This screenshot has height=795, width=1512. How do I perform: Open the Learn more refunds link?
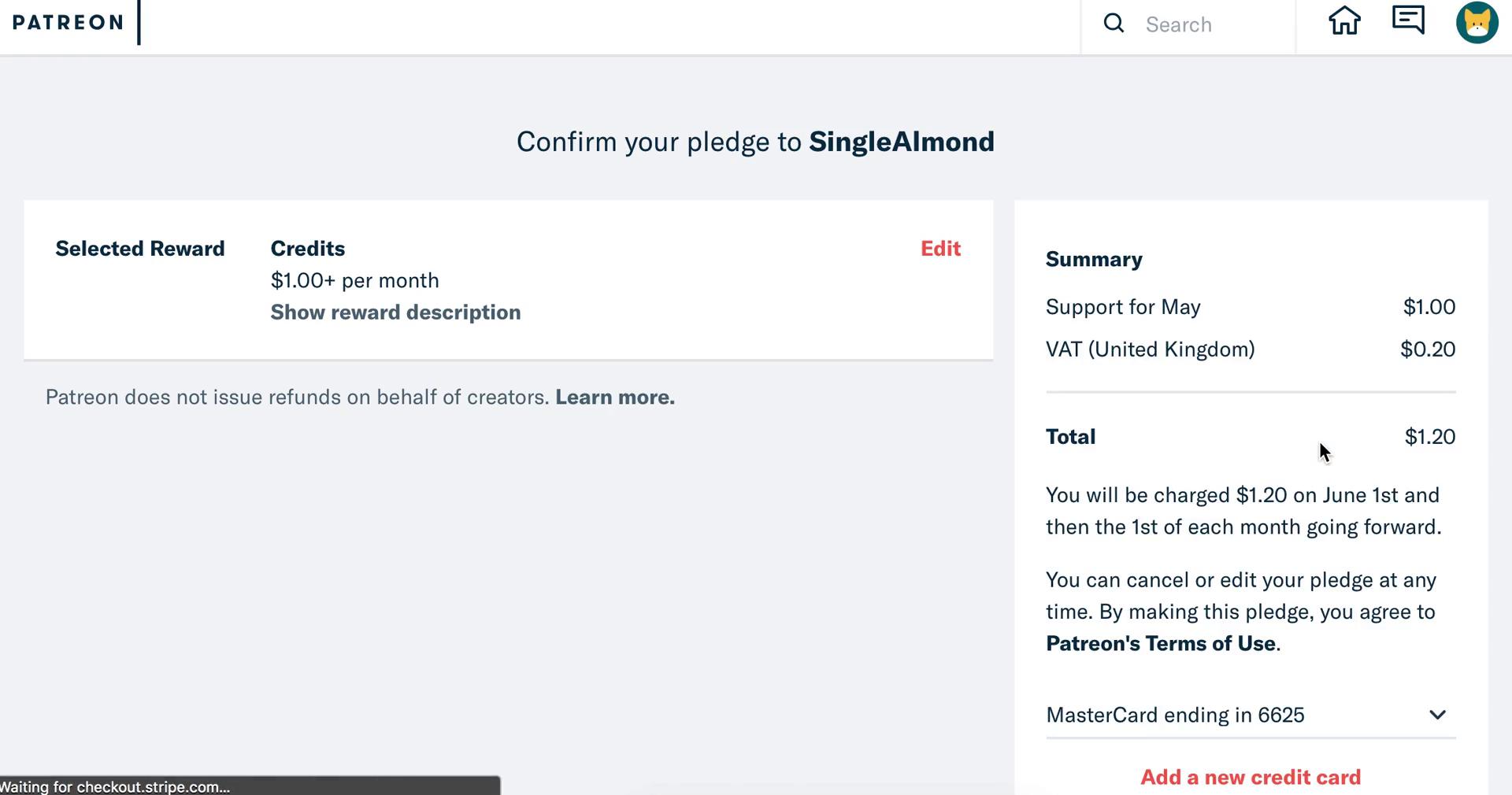click(x=615, y=397)
